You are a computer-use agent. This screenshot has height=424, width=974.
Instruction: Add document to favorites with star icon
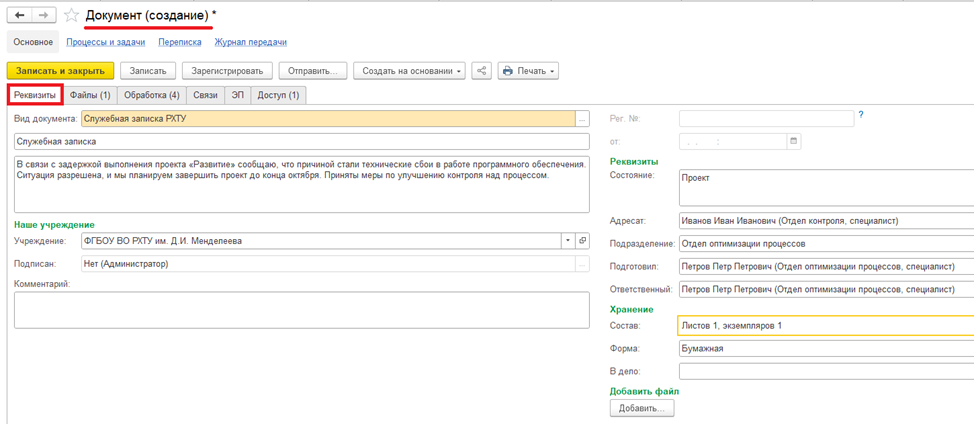[71, 16]
